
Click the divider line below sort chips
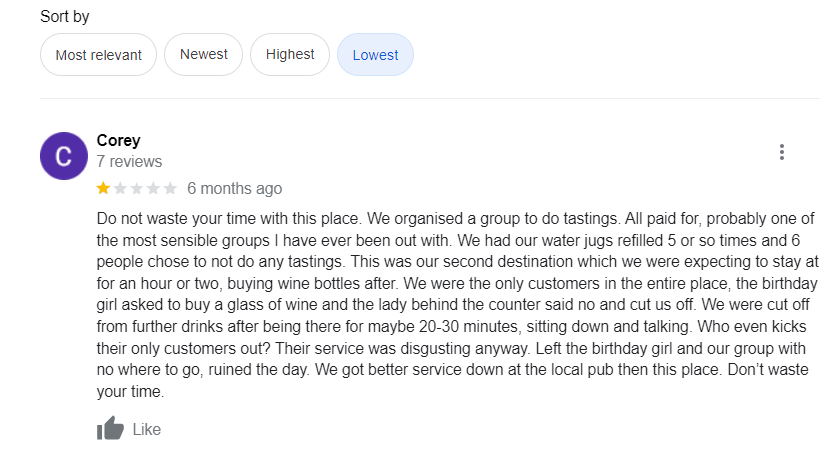420,98
